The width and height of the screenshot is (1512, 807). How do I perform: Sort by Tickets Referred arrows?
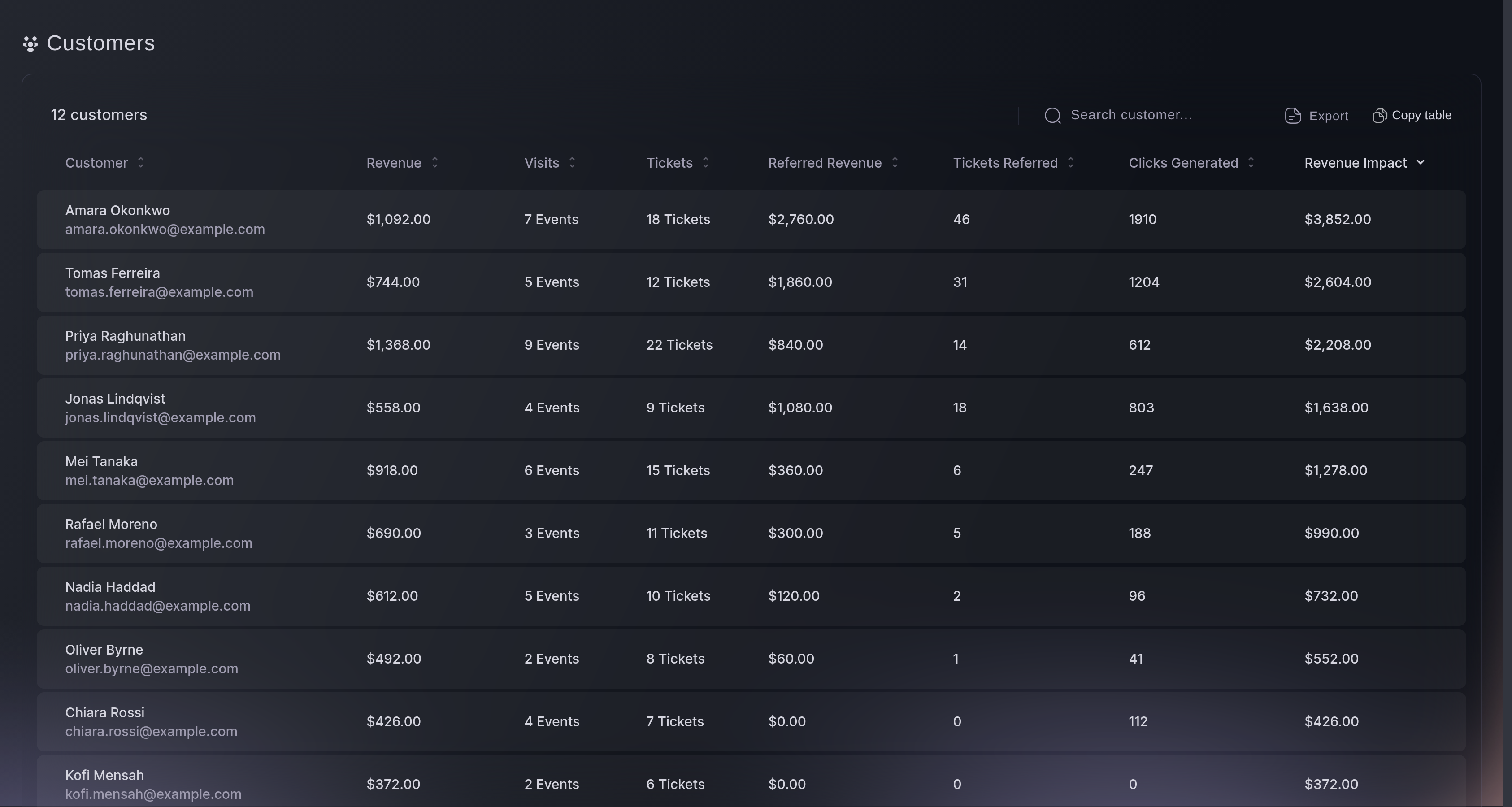point(1071,163)
